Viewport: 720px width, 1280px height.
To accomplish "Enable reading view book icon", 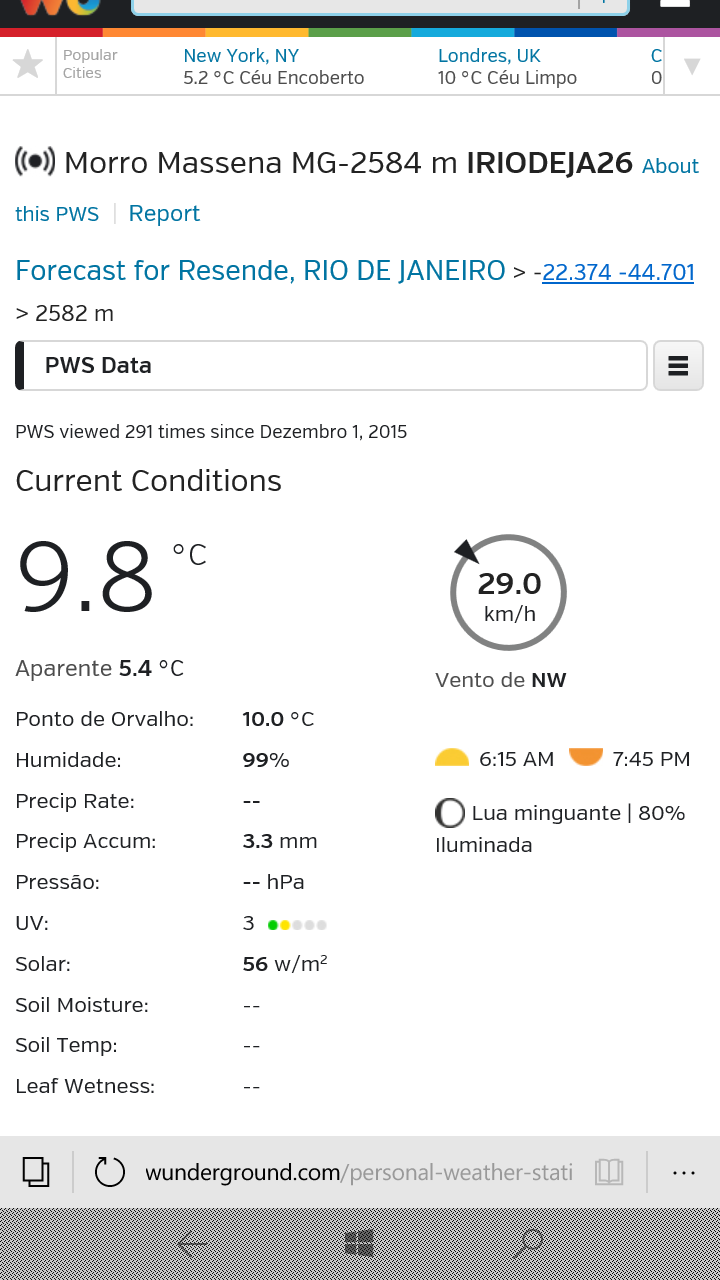I will point(609,1172).
